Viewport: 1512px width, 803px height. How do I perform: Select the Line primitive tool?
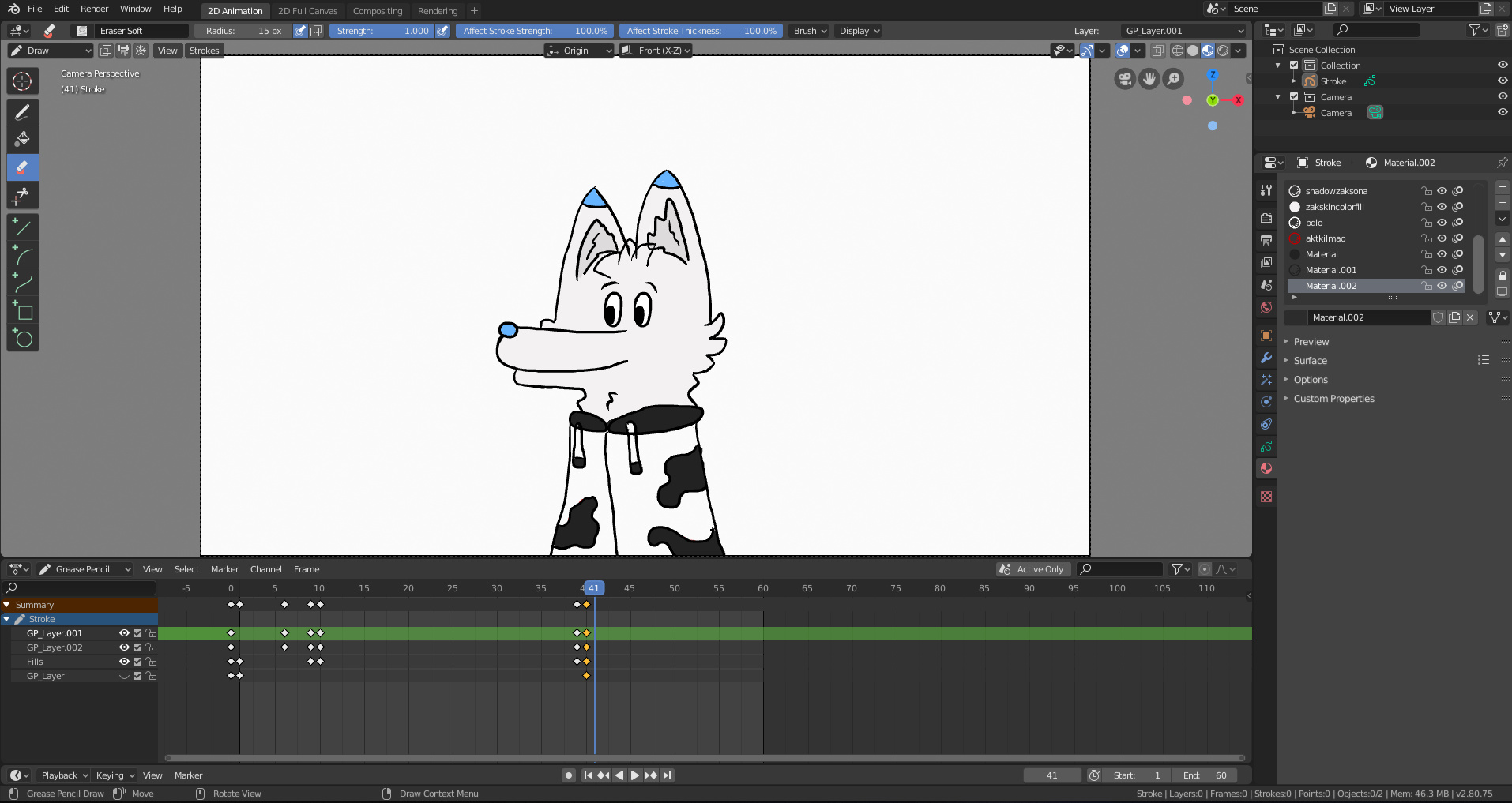click(22, 228)
